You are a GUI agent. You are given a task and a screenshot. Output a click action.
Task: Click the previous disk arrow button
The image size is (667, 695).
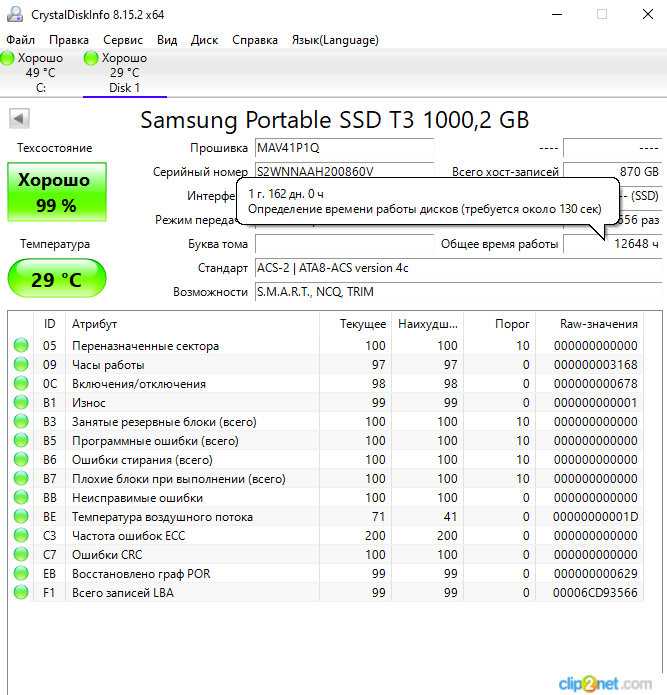point(19,118)
